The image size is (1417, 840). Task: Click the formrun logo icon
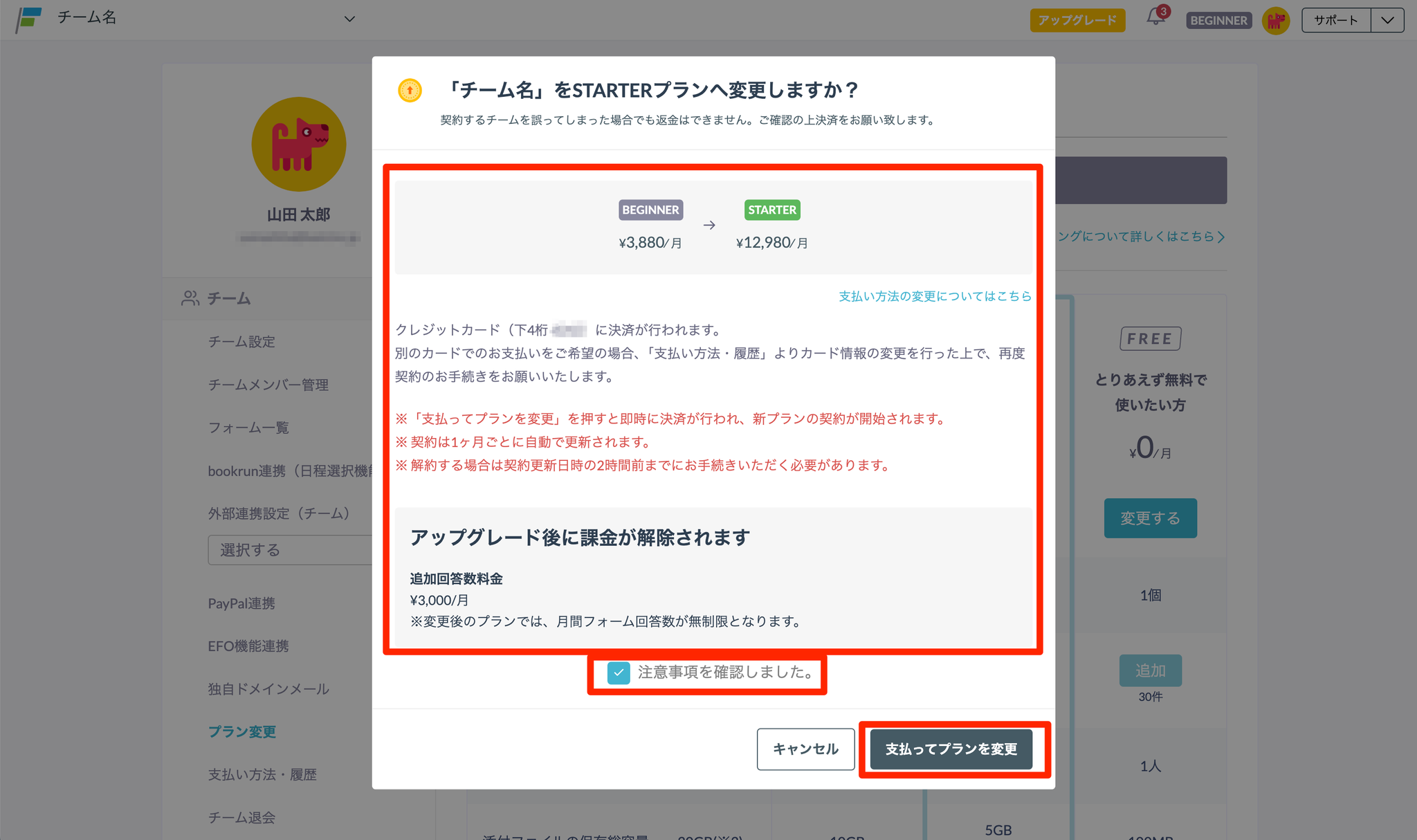click(29, 19)
